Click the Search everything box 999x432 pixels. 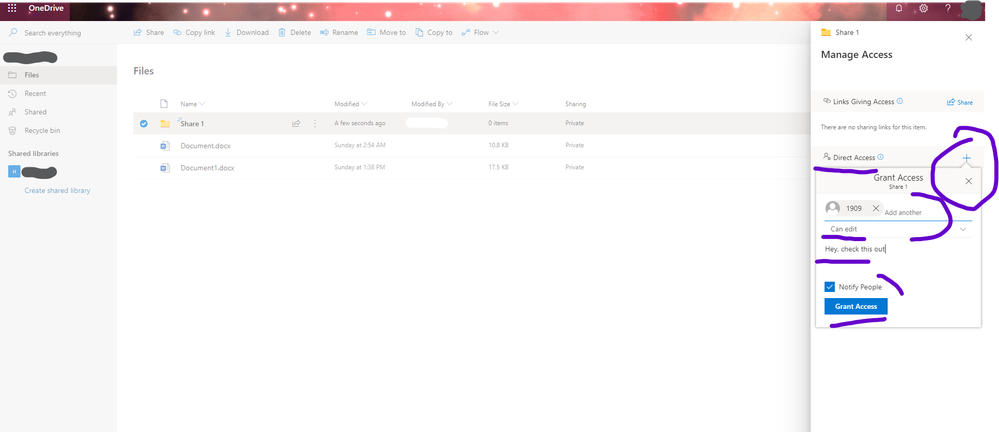(59, 32)
